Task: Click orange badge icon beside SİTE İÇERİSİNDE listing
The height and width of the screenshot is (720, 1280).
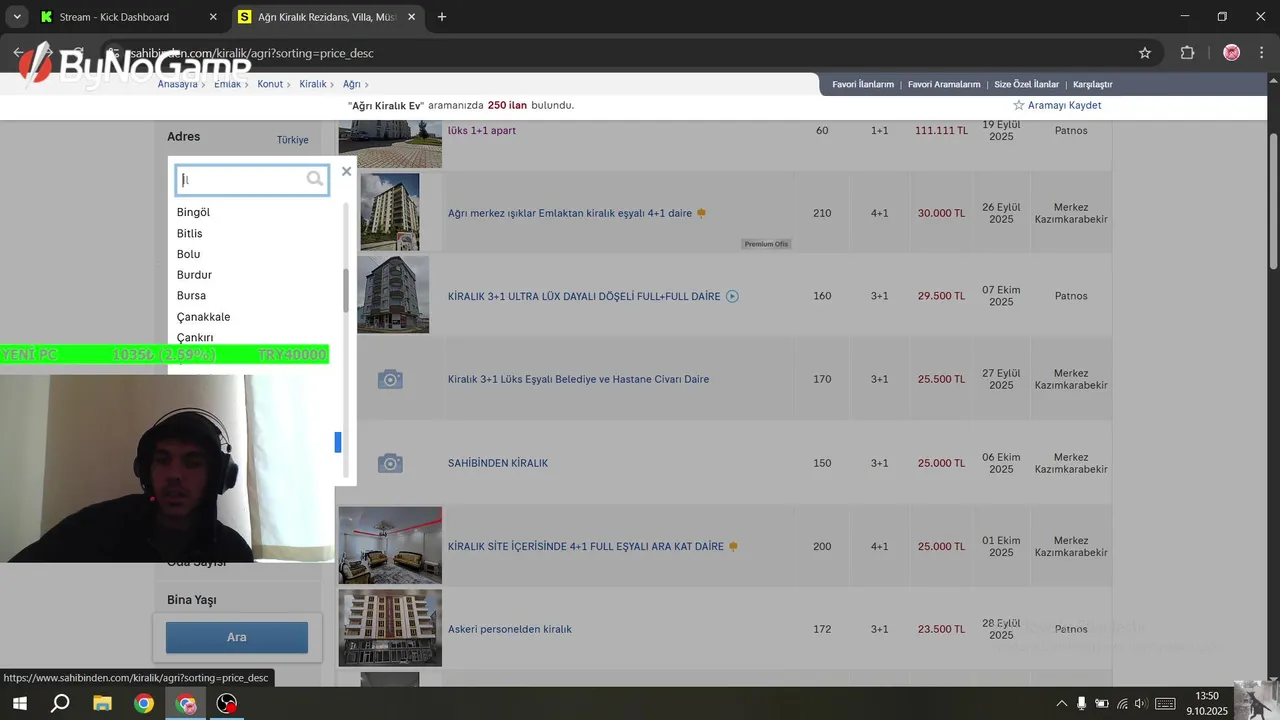Action: (x=733, y=547)
